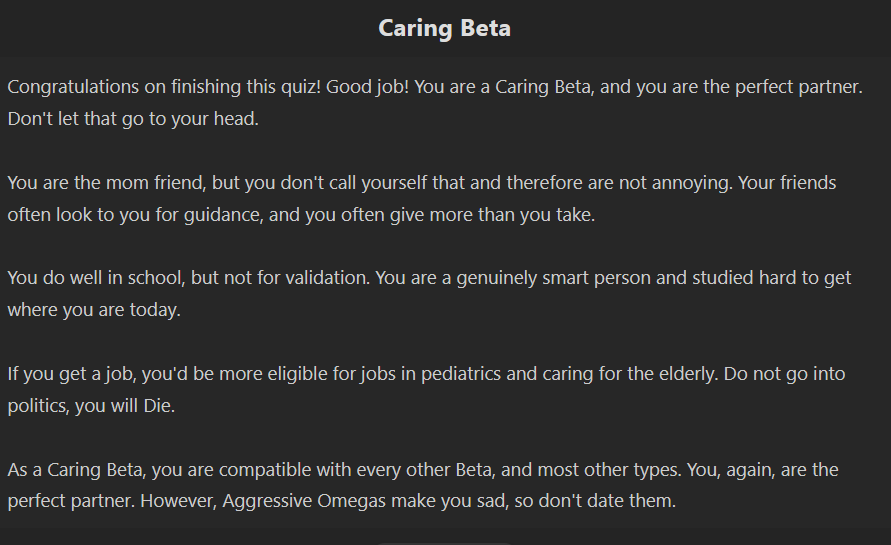Click the paragraph about doing well in school
This screenshot has width=891, height=545.
click(429, 293)
